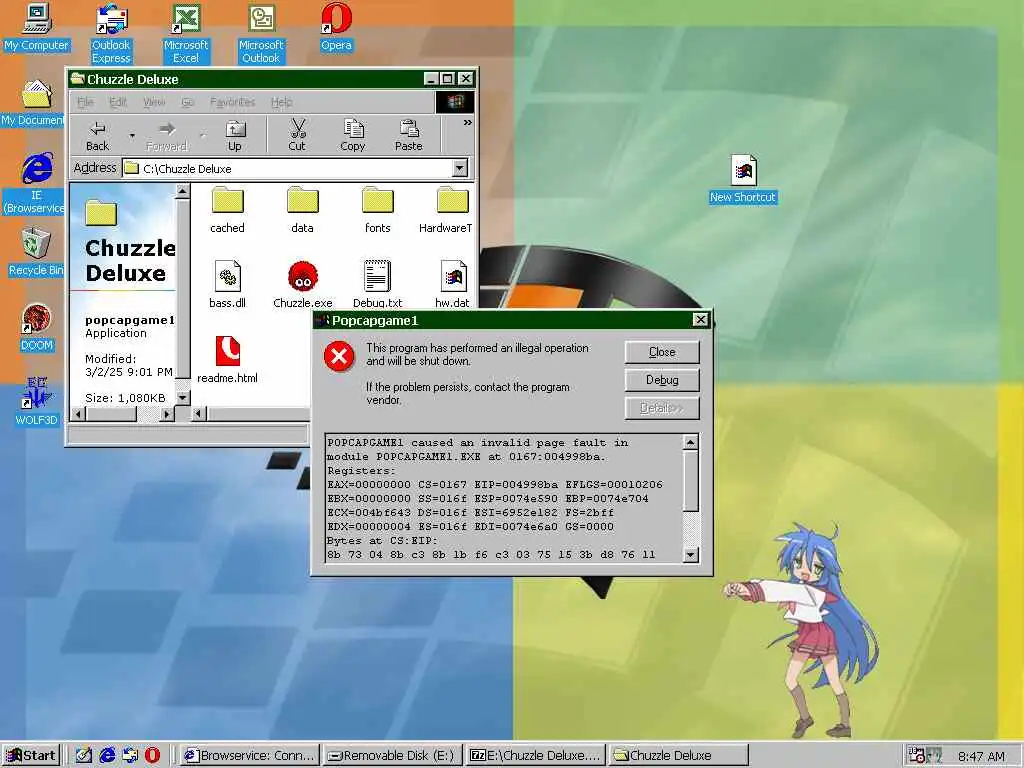1024x768 pixels.
Task: Open Address bar dropdown list
Action: click(460, 168)
